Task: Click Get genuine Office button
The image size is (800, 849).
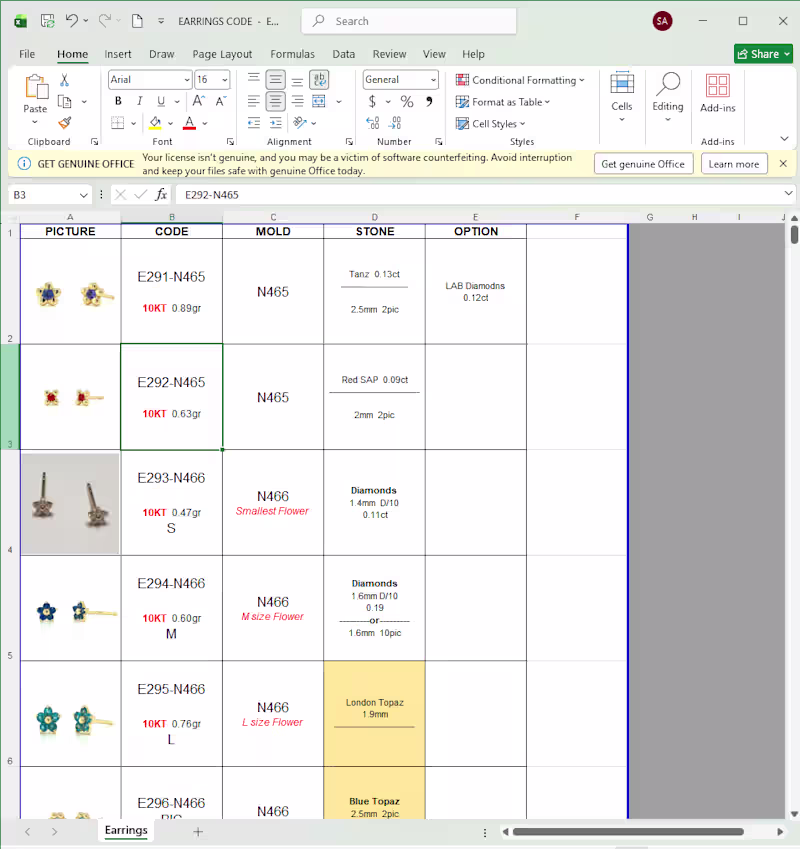Action: pyautogui.click(x=643, y=164)
